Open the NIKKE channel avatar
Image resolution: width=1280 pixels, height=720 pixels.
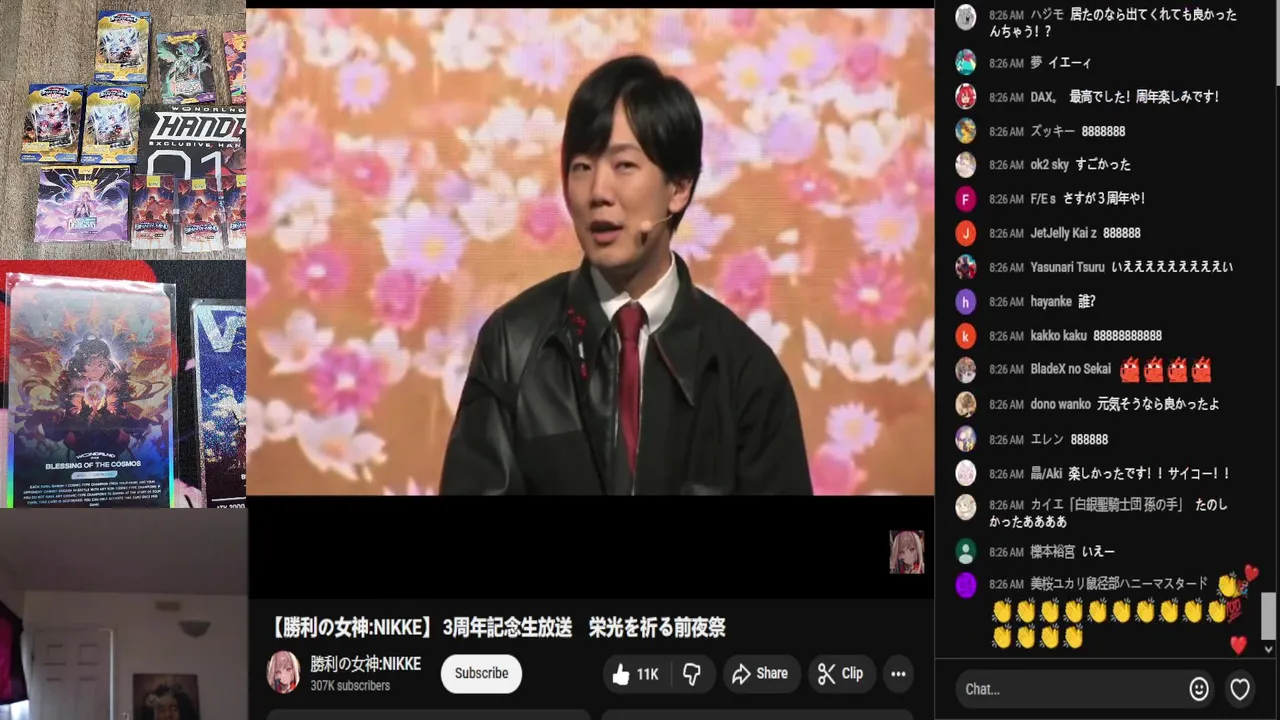coord(283,673)
